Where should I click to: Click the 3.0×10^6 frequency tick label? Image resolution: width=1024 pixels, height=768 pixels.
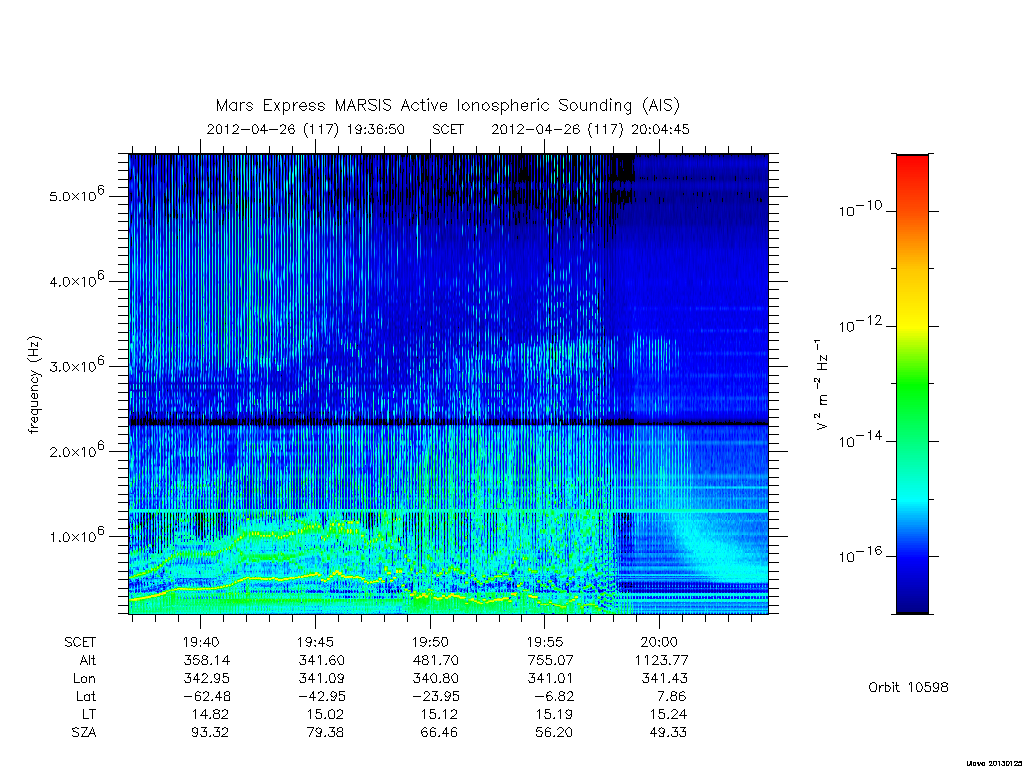coord(76,365)
